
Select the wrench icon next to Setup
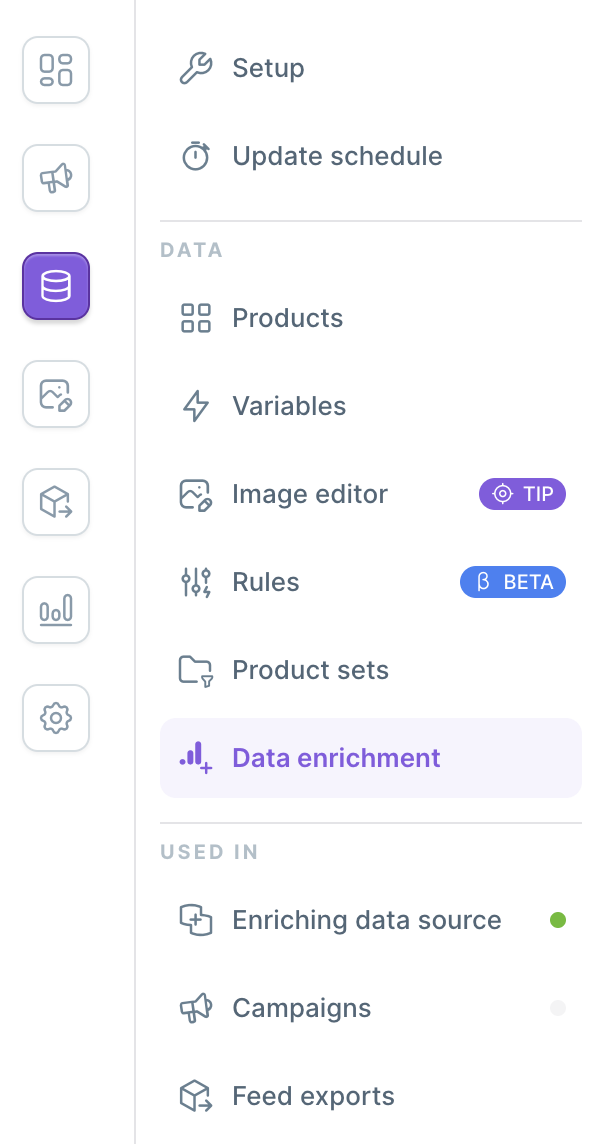(196, 67)
